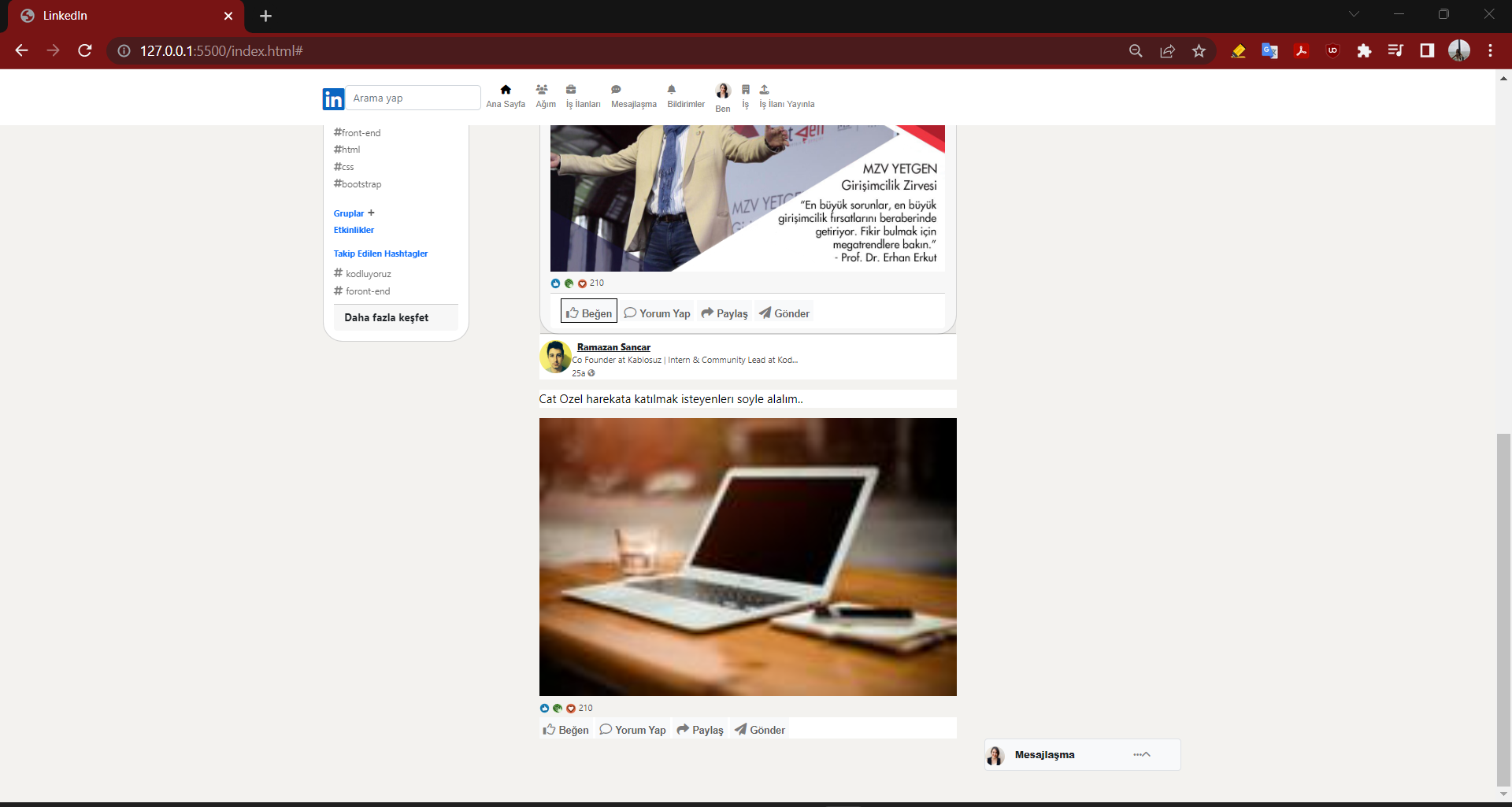Collapse the Mesajlaşma panel chevron
The image size is (1512, 807).
coord(1147,754)
